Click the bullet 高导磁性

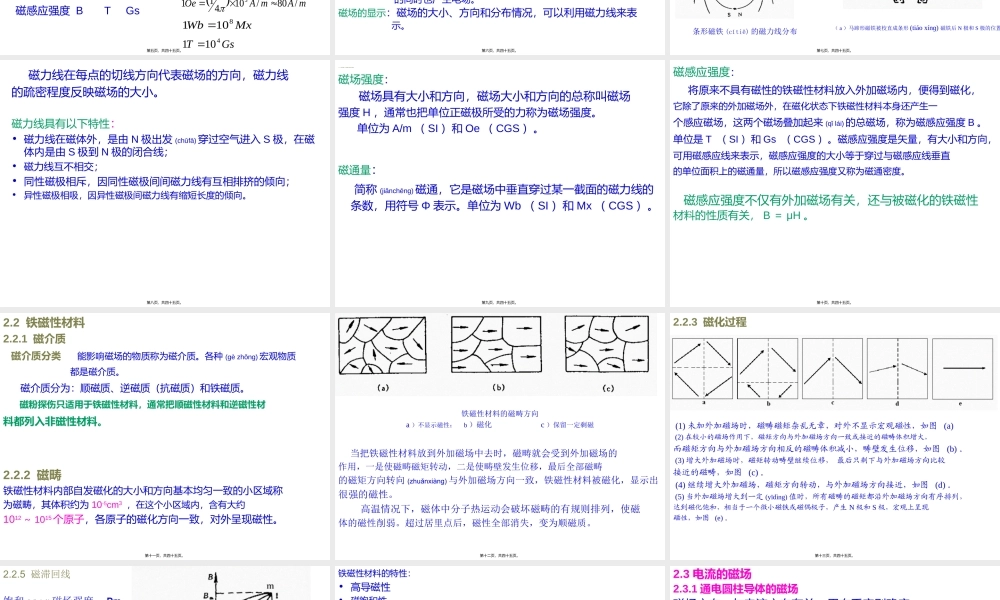click(370, 587)
